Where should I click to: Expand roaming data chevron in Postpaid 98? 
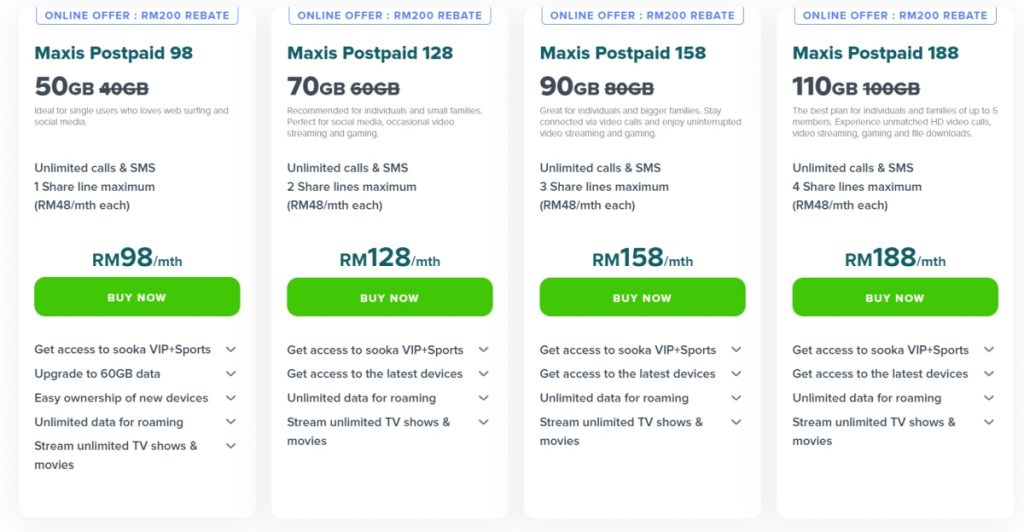(231, 422)
